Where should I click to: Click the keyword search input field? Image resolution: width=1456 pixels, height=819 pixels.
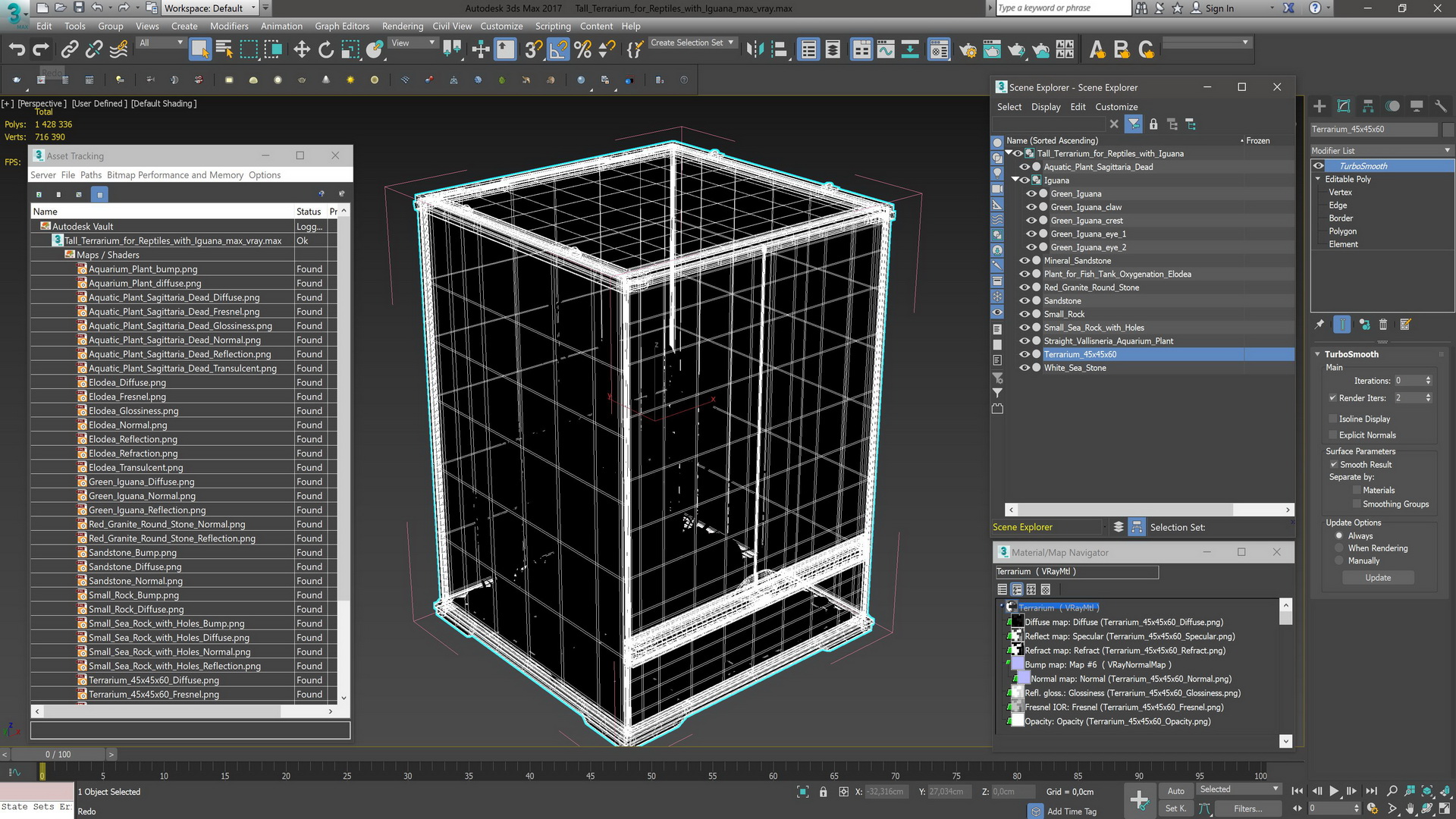(x=1062, y=8)
